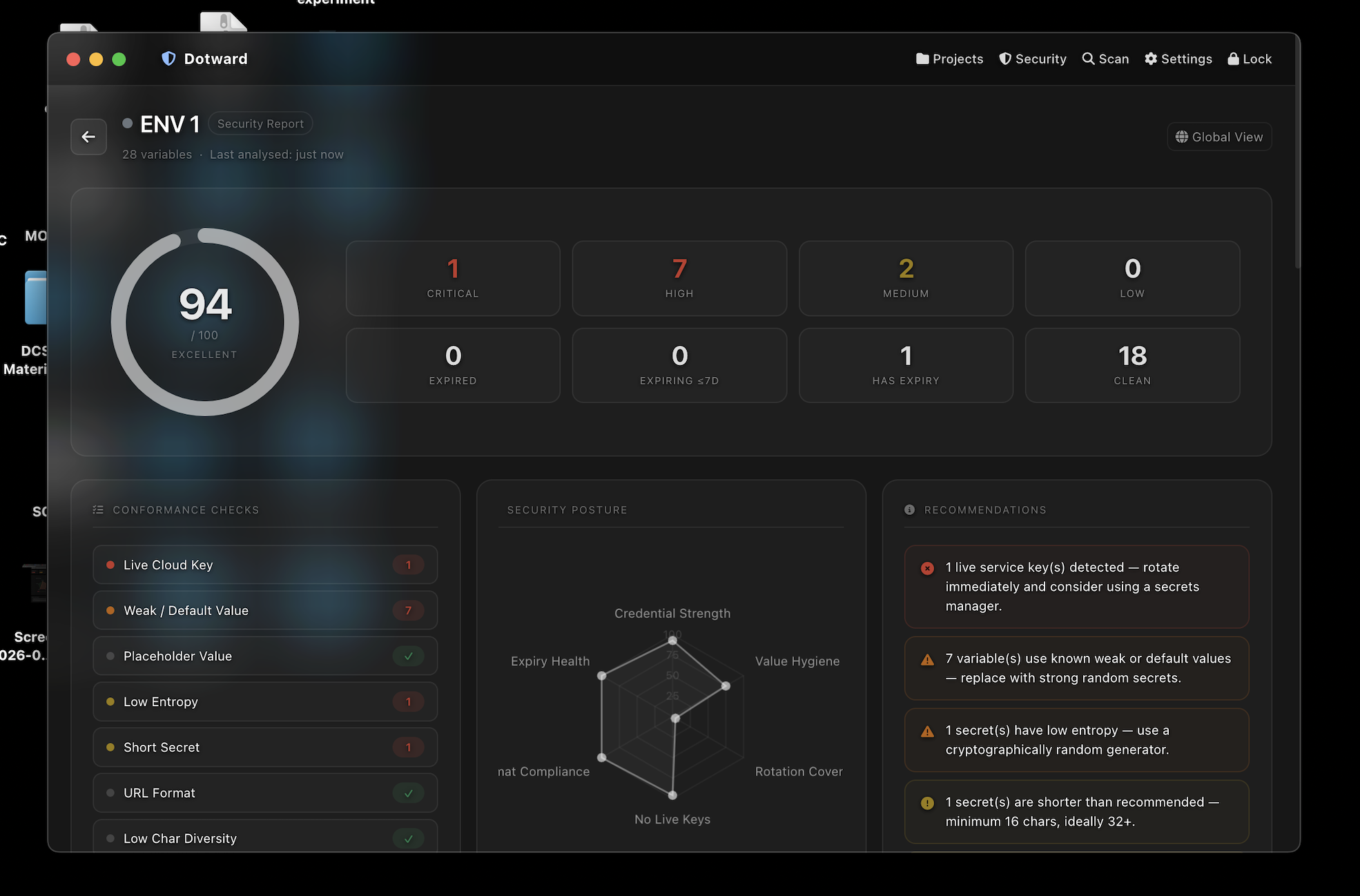Screen dimensions: 1360x896
Task: Open Settings from the top nav
Action: 1178,59
